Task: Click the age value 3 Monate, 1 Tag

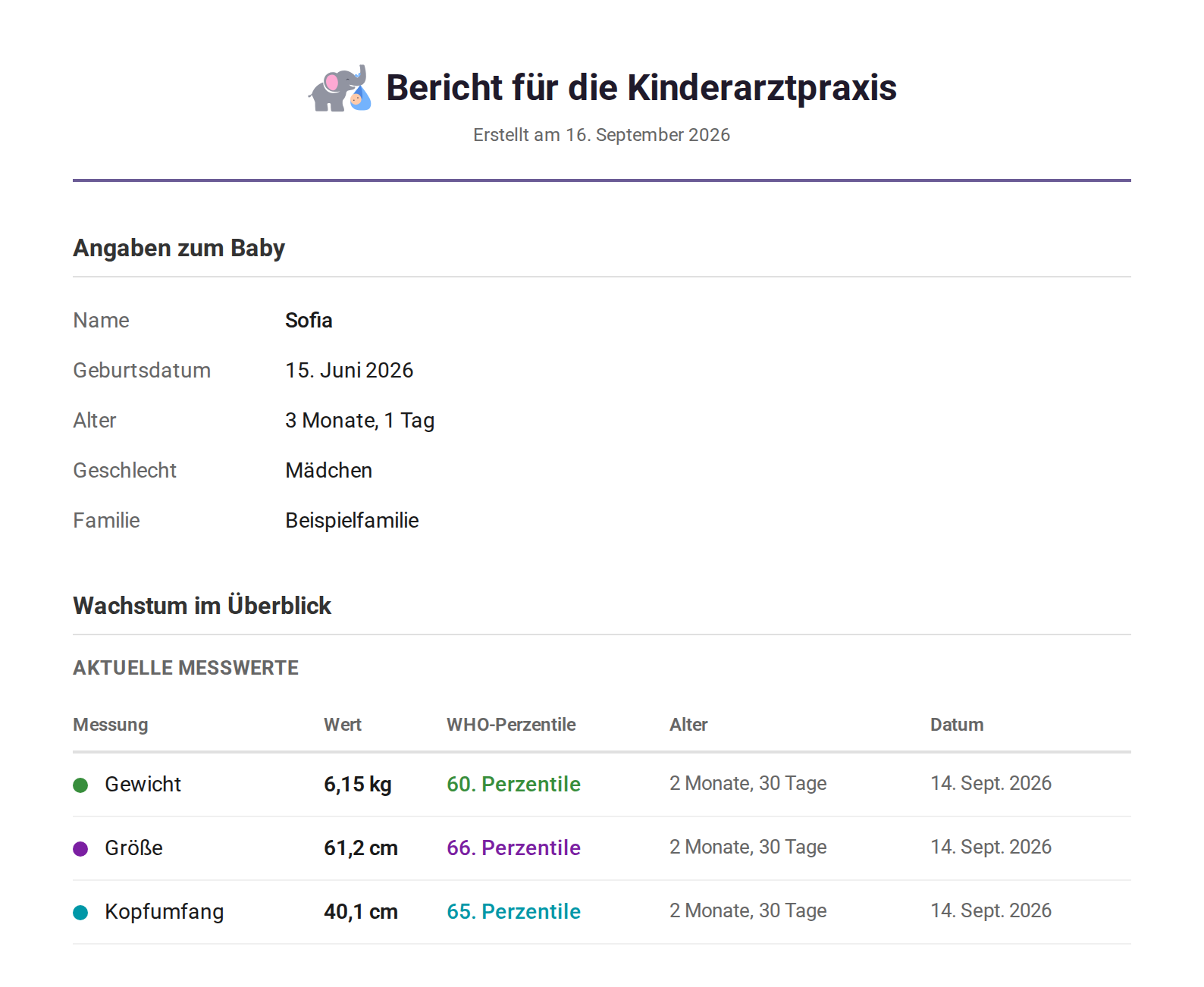Action: pyautogui.click(x=360, y=420)
